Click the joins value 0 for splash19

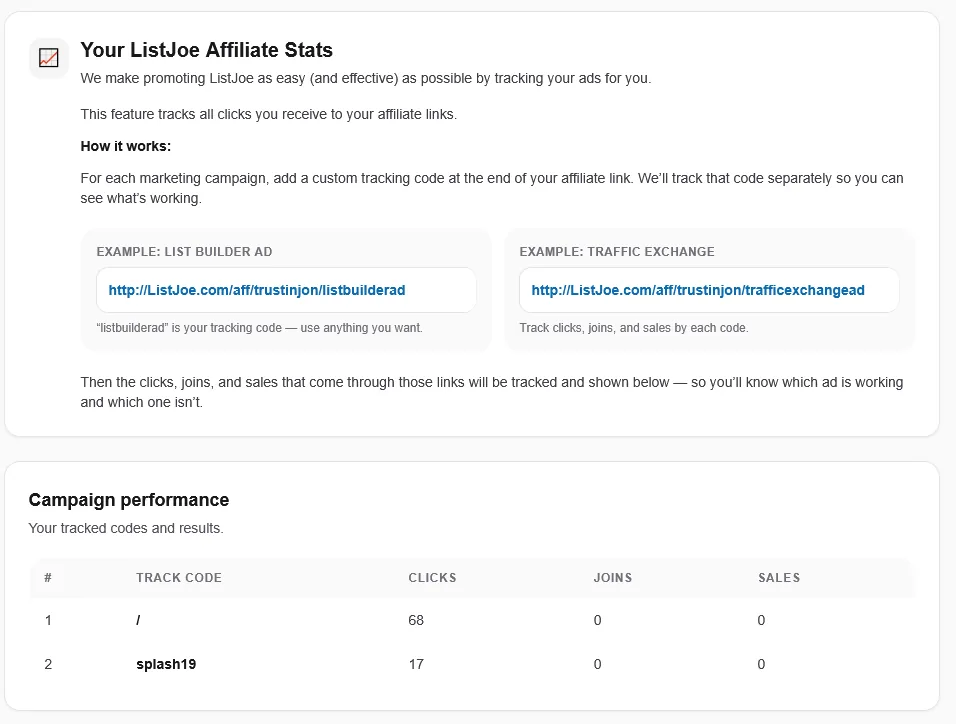pyautogui.click(x=598, y=664)
